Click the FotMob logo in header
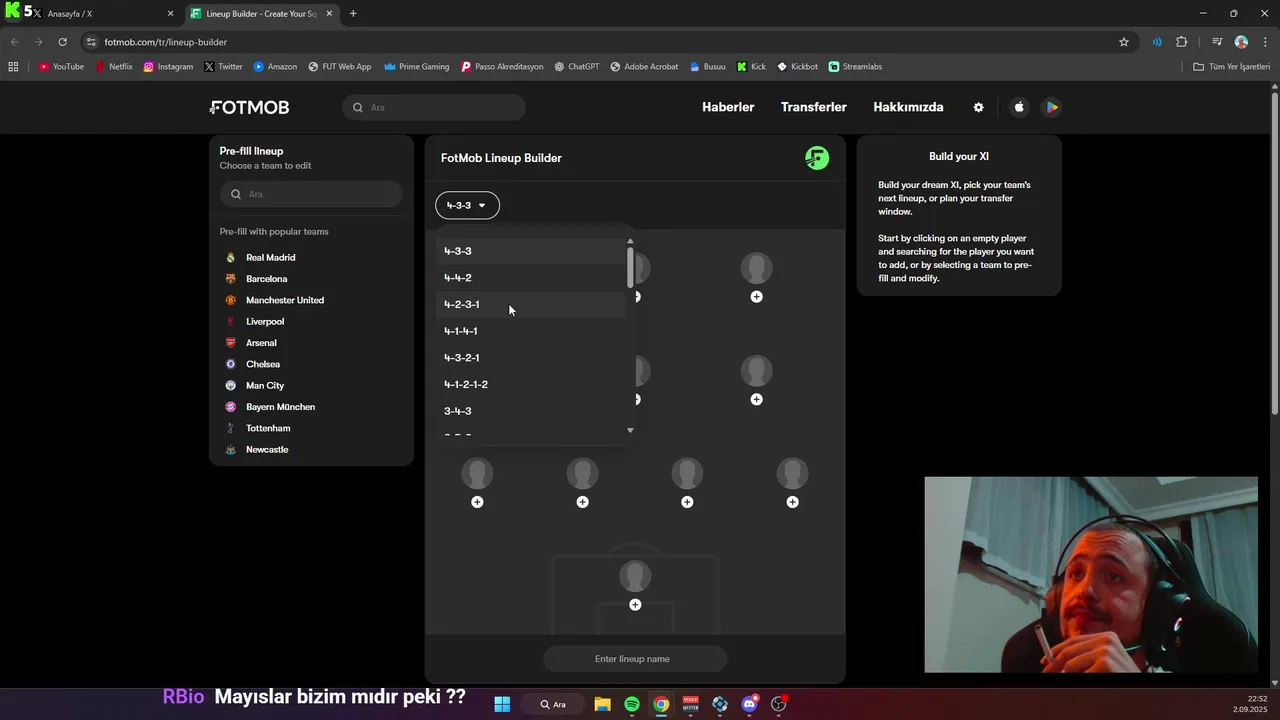 point(250,107)
